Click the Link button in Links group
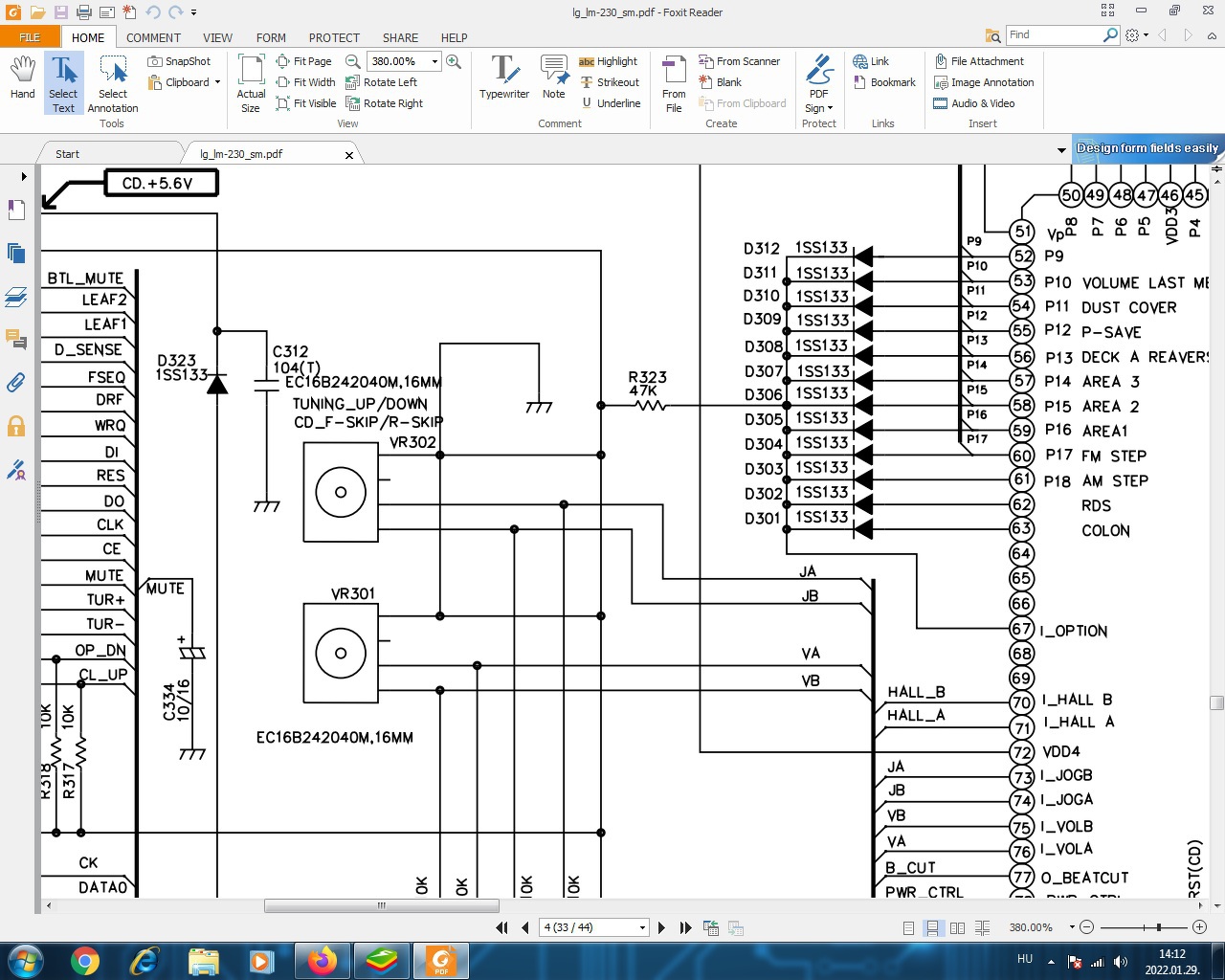The image size is (1225, 980). click(871, 61)
